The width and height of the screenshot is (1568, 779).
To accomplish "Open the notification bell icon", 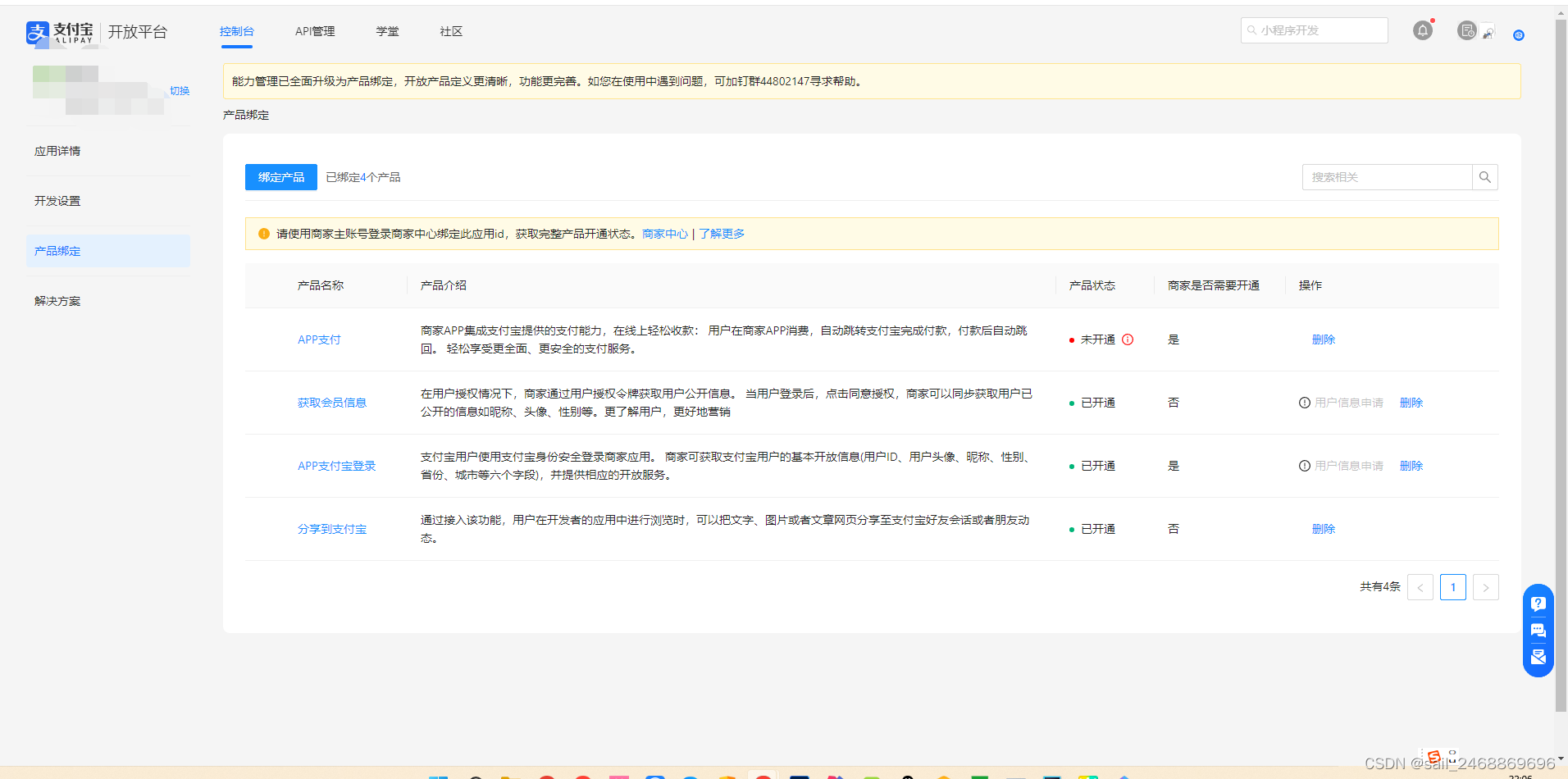I will pyautogui.click(x=1423, y=30).
